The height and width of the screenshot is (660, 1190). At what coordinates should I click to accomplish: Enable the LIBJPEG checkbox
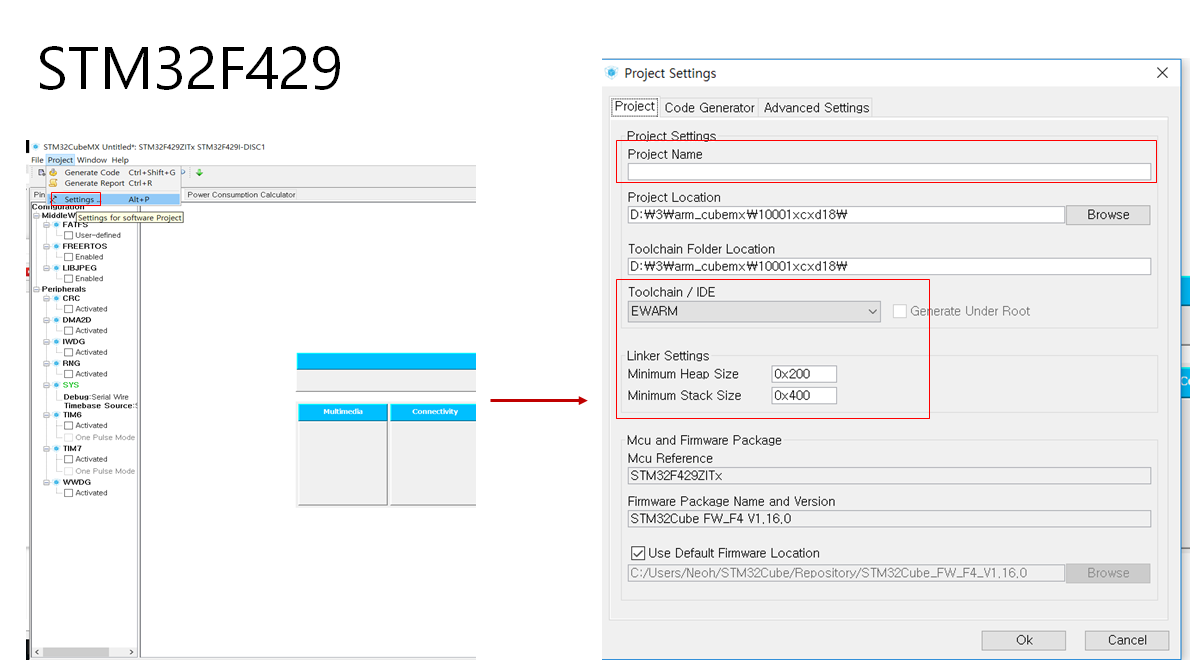pyautogui.click(x=68, y=278)
